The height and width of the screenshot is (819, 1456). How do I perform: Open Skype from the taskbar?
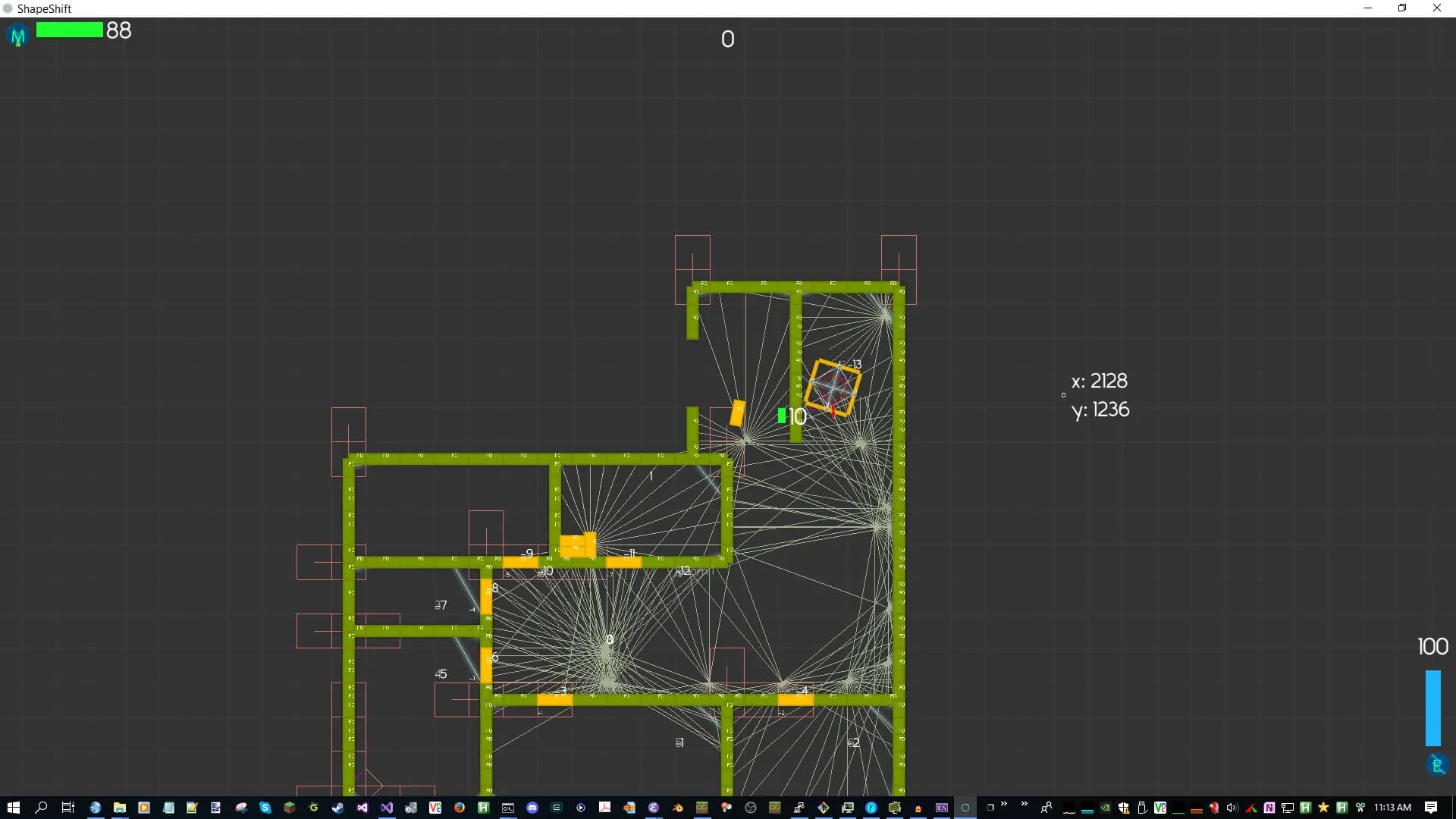265,808
